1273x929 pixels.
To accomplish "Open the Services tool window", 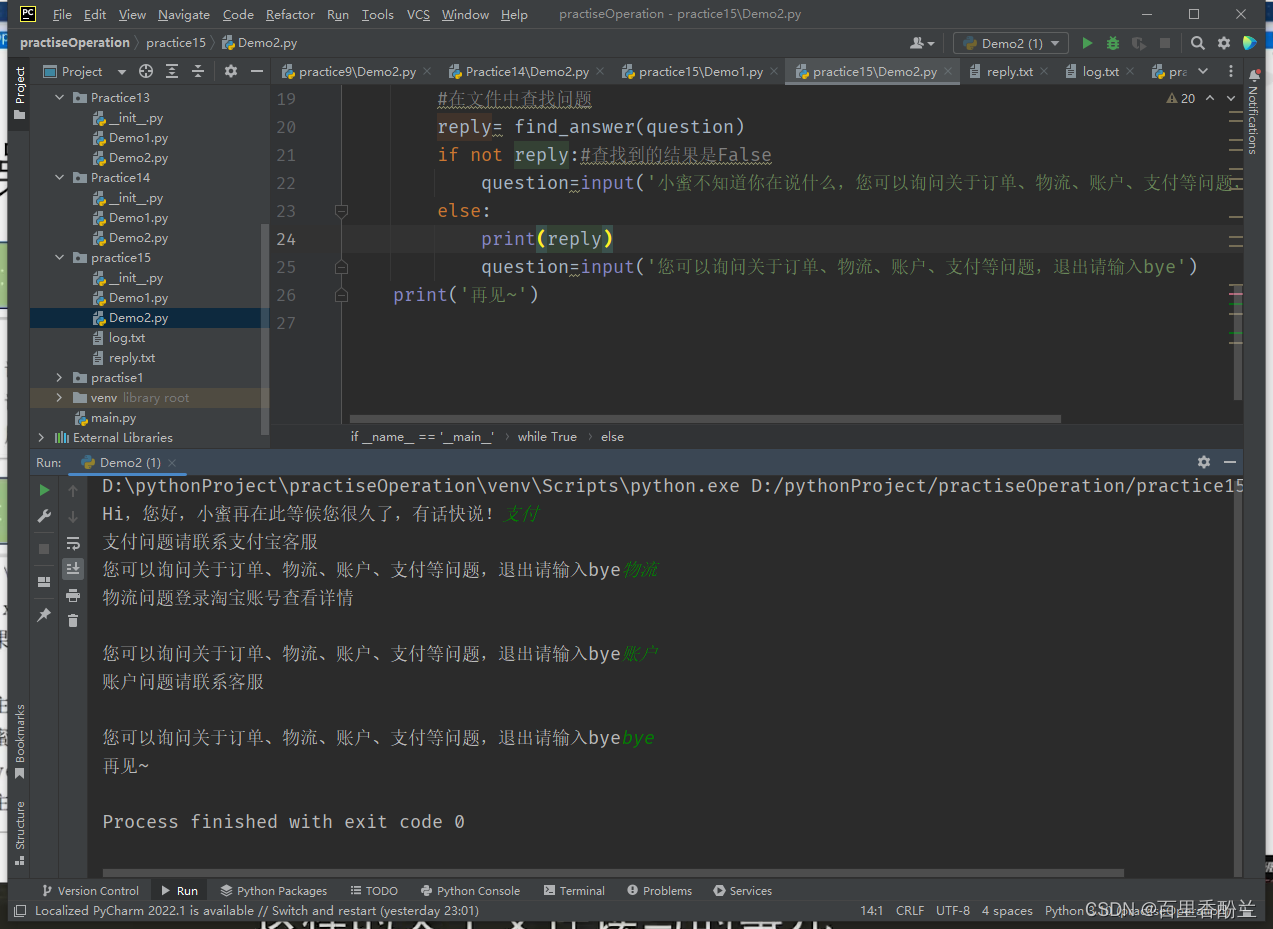I will tap(742, 890).
